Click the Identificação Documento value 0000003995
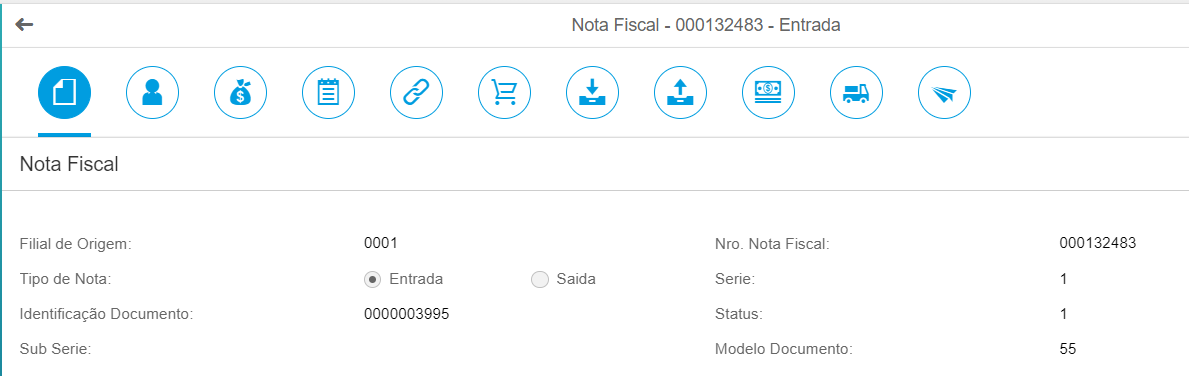The image size is (1189, 376). click(406, 314)
